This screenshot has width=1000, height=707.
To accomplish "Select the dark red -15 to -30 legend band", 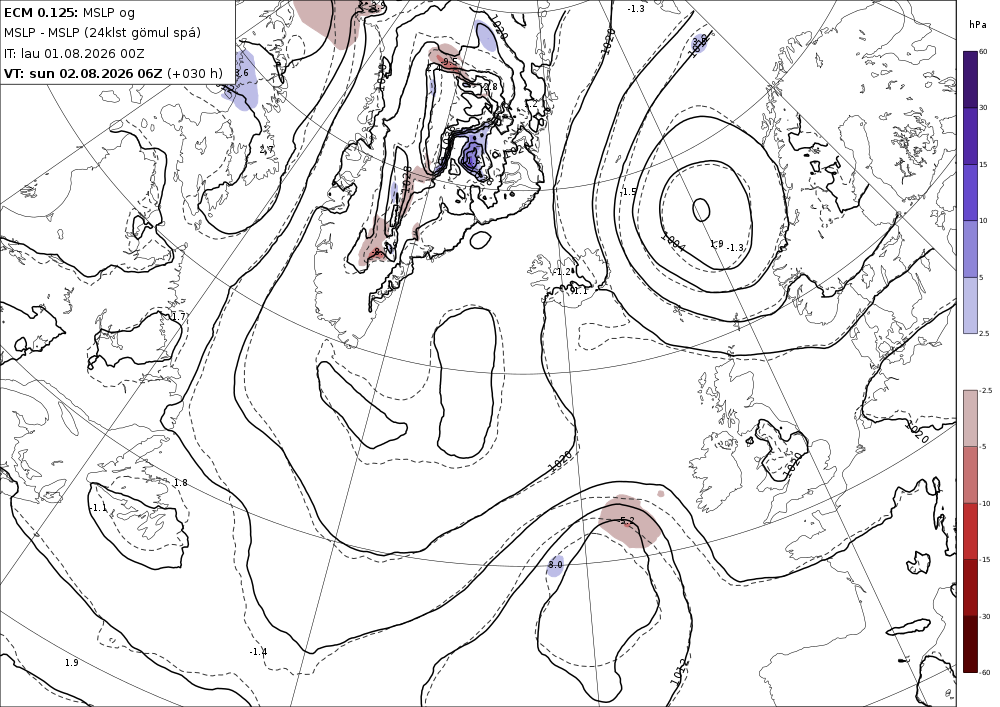I will coord(969,587).
